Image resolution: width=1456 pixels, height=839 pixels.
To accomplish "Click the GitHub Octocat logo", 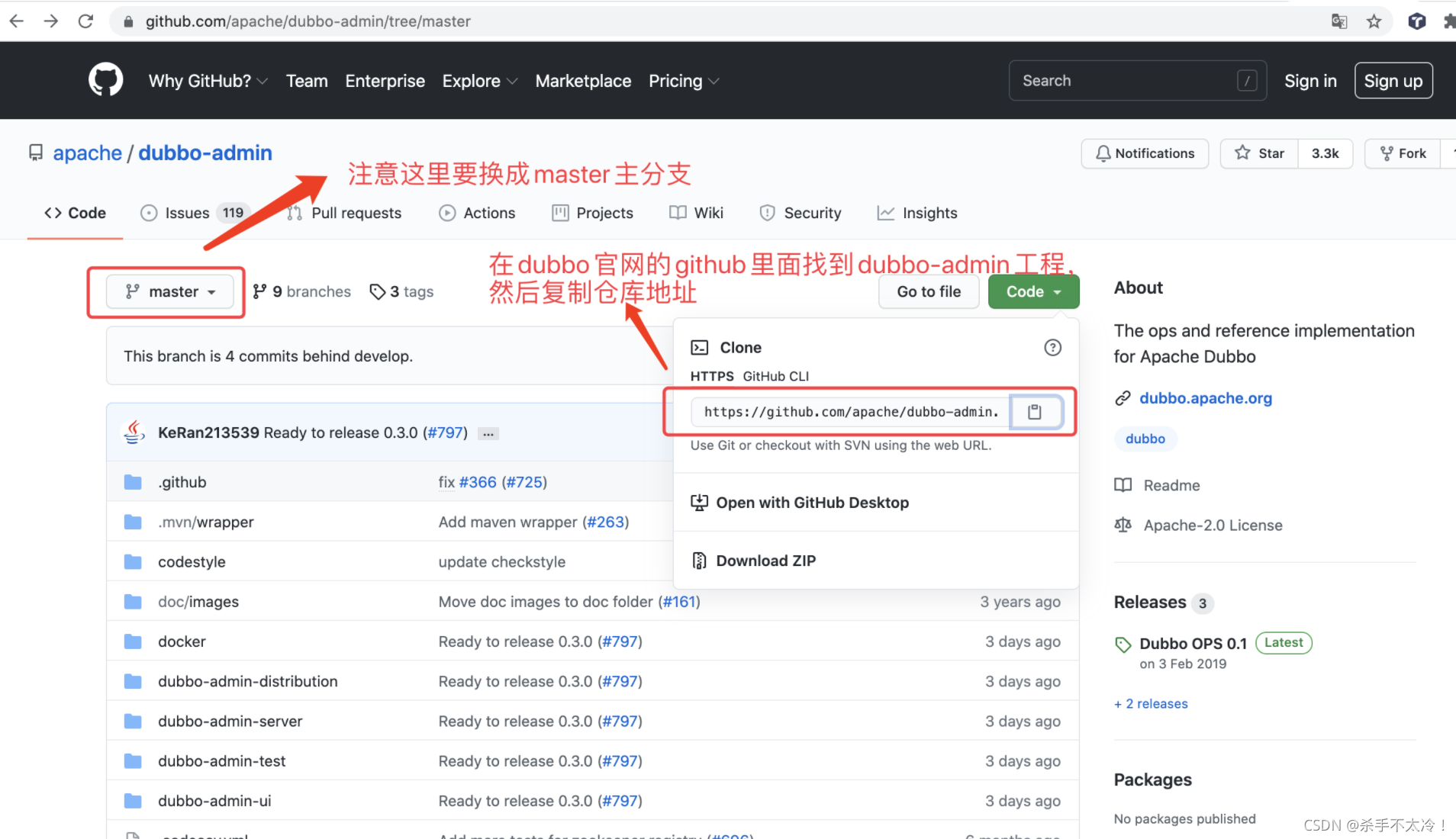I will pos(105,80).
